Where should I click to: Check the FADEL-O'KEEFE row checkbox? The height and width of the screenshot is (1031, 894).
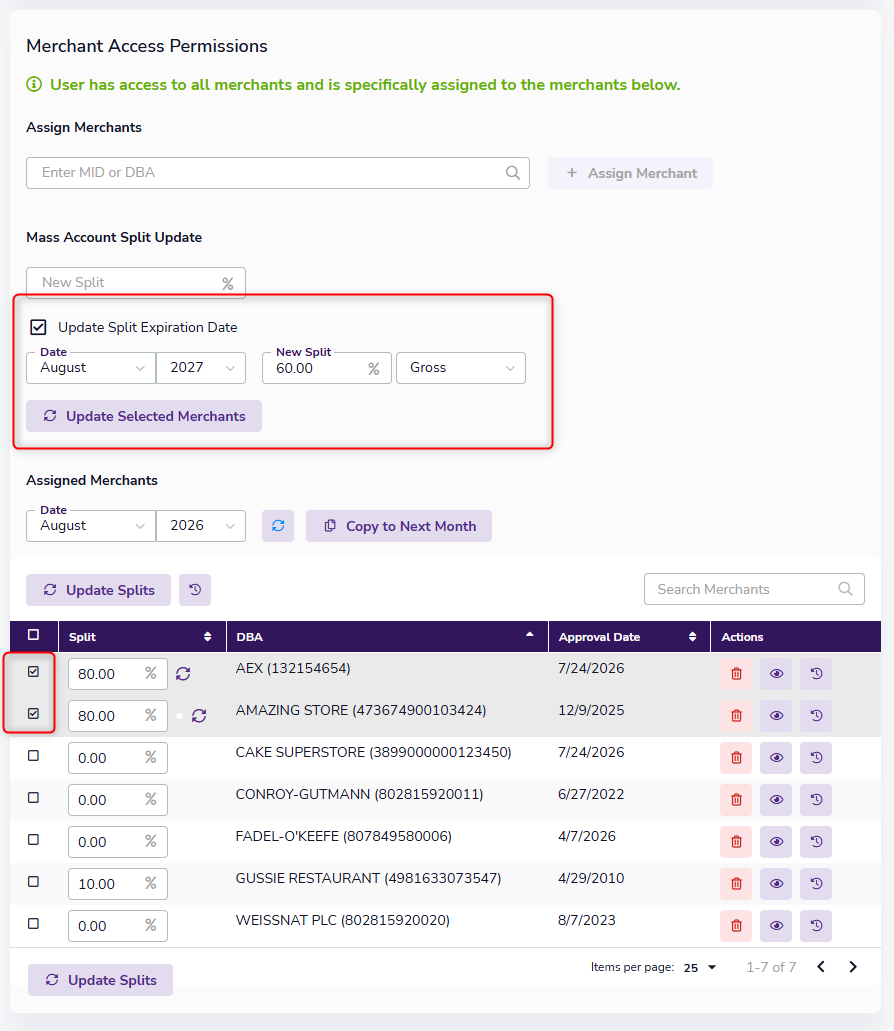pyautogui.click(x=34, y=840)
